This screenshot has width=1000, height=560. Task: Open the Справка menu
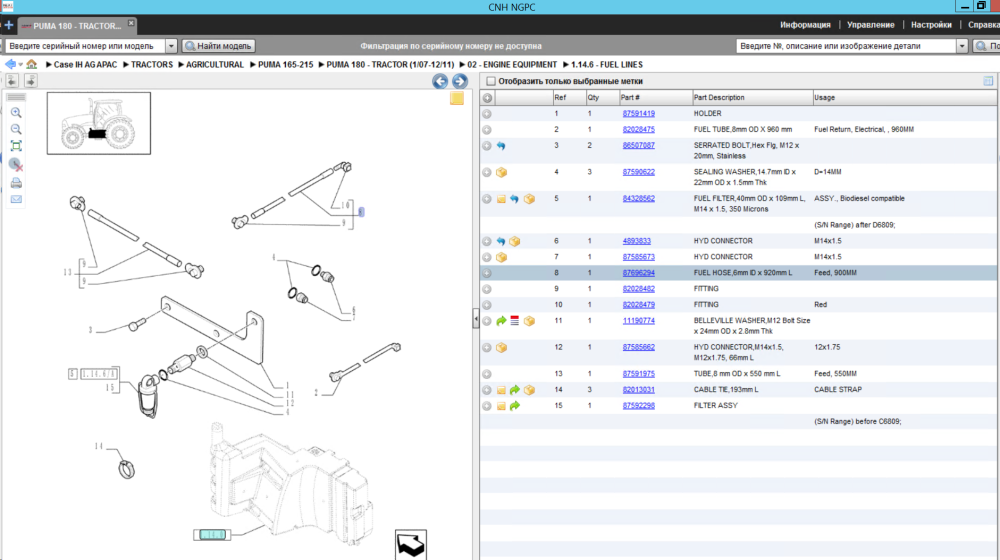[983, 25]
